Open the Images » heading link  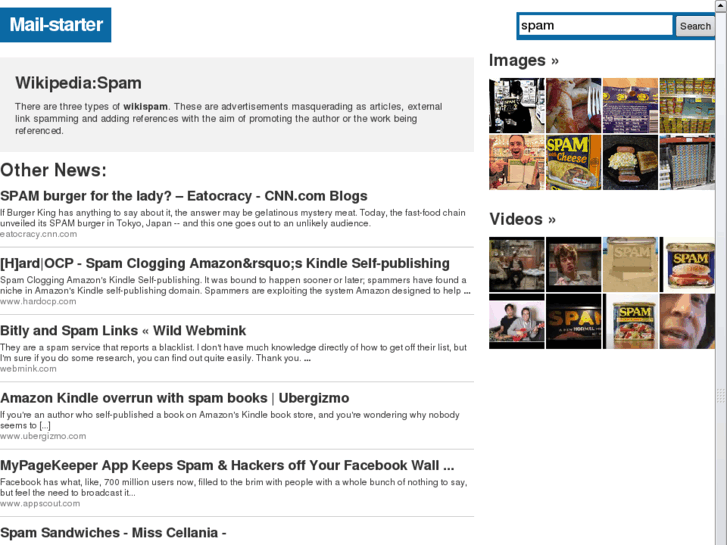pyautogui.click(x=524, y=60)
